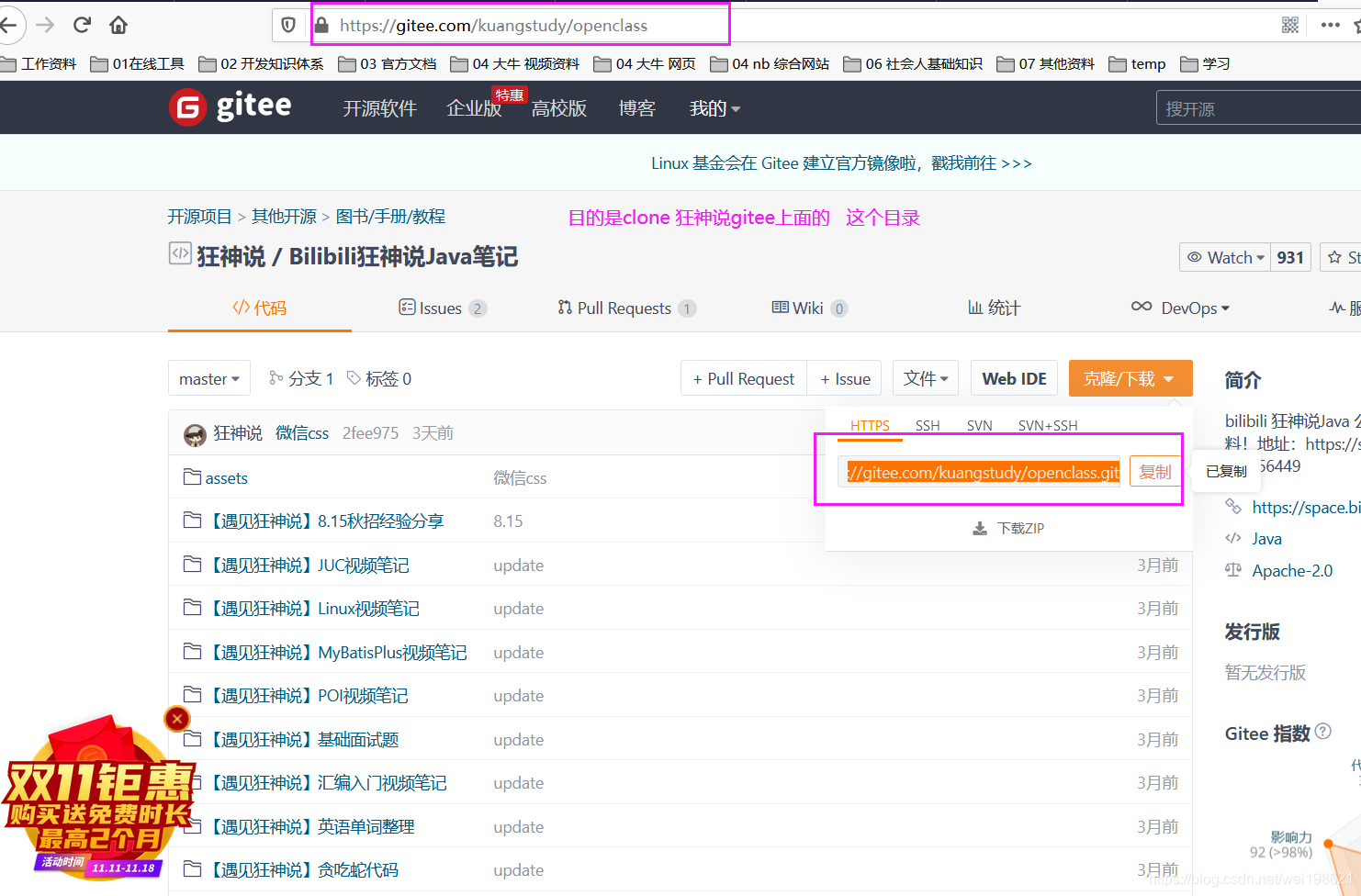Screen dimensions: 1361x896
Task: Click the padlock site security icon
Action: [321, 26]
